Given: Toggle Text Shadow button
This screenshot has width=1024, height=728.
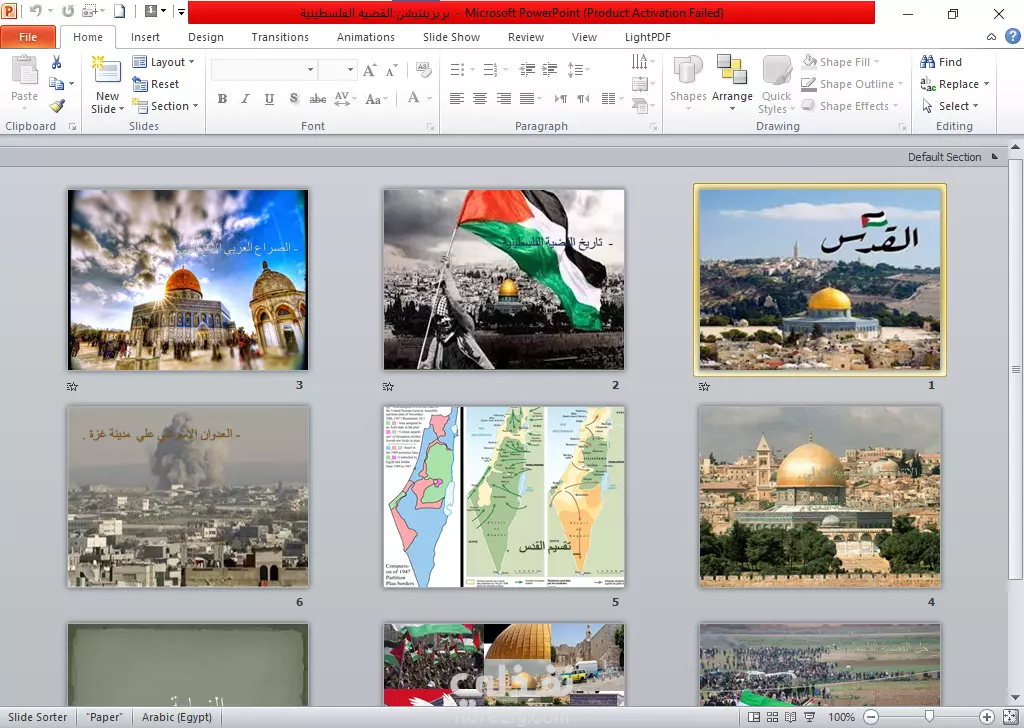Looking at the screenshot, I should pyautogui.click(x=294, y=99).
